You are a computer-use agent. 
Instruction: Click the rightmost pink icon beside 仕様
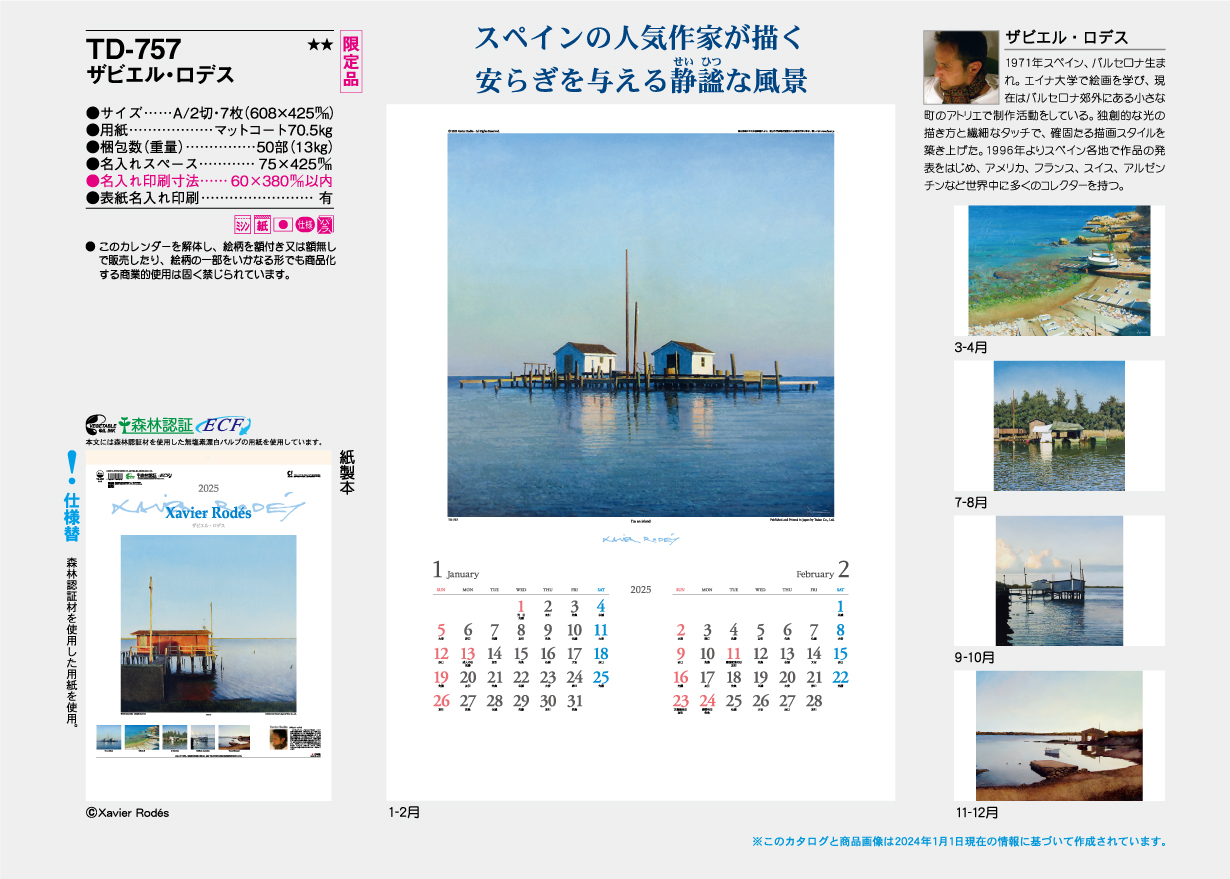coord(325,225)
